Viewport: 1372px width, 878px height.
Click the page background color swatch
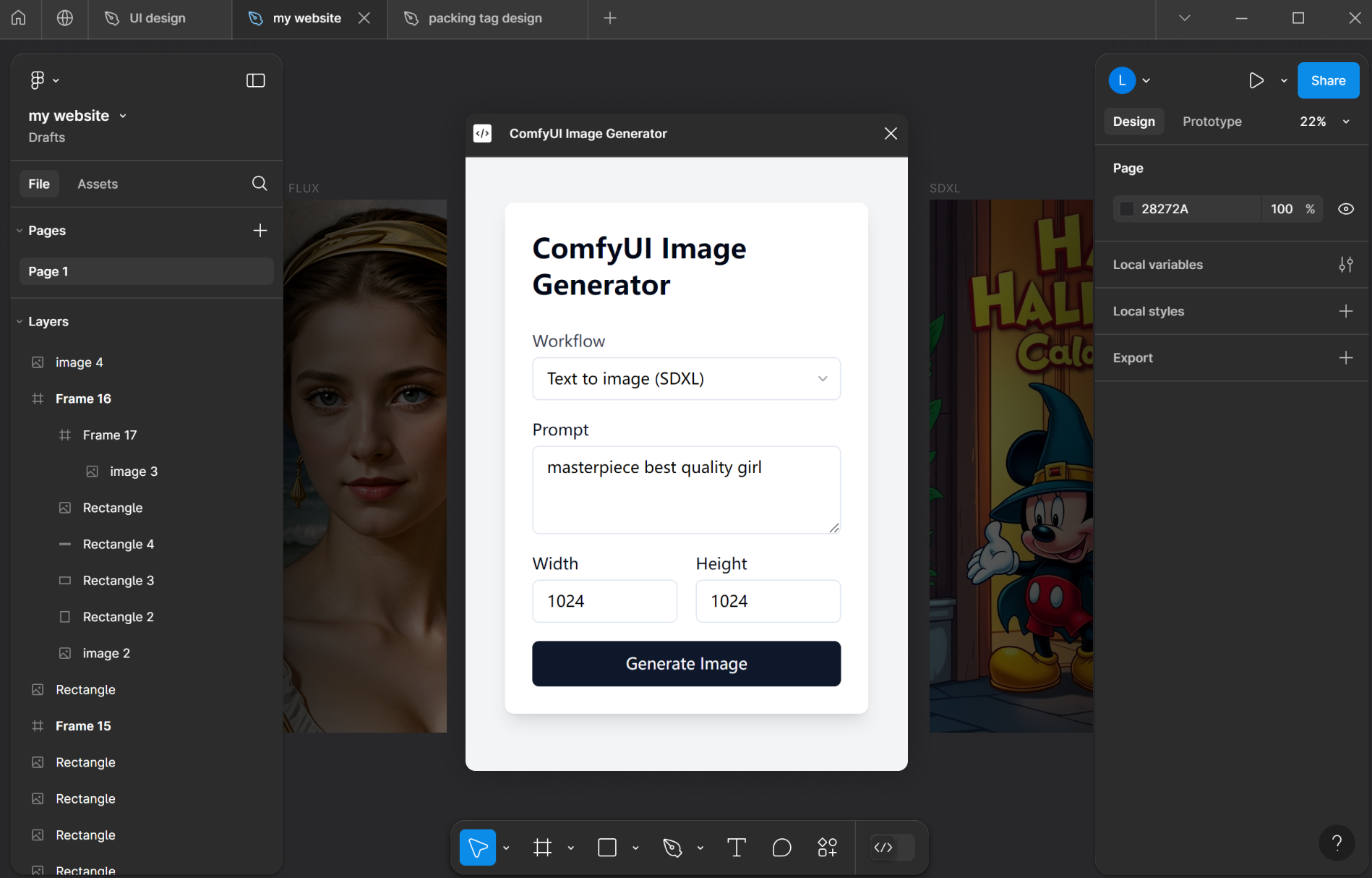[1128, 208]
